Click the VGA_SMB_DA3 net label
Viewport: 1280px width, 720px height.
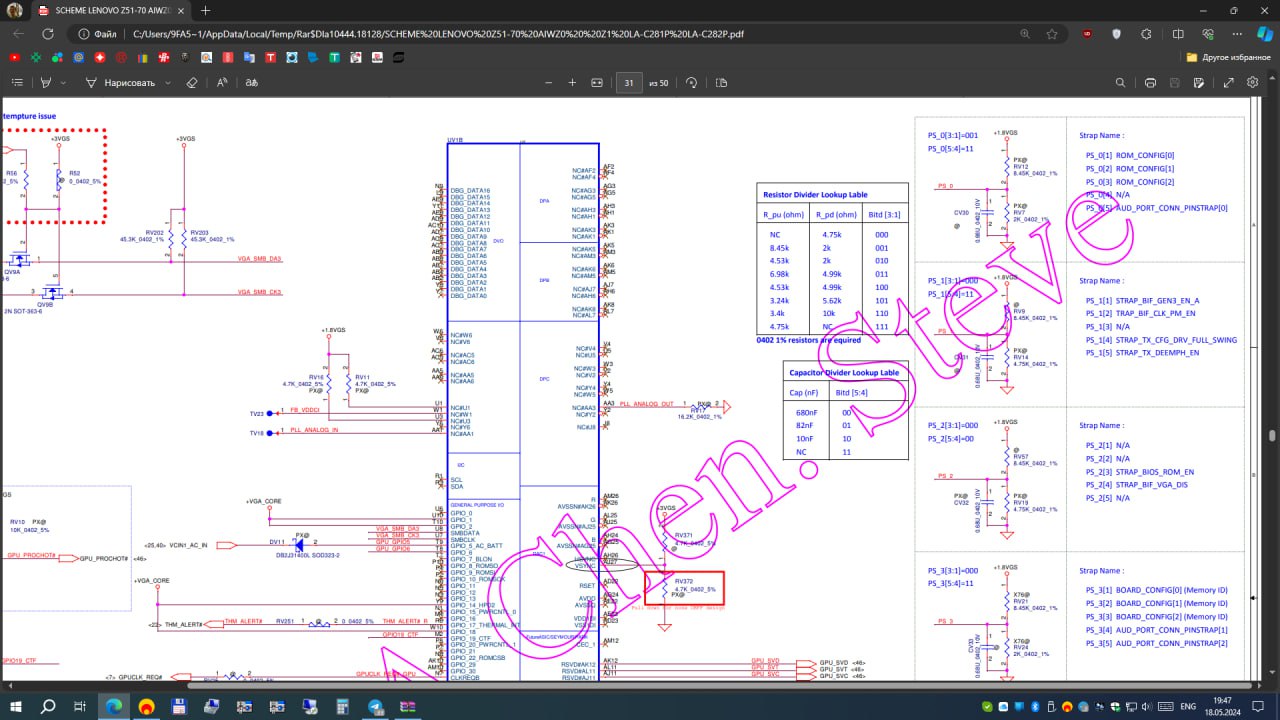(x=259, y=258)
